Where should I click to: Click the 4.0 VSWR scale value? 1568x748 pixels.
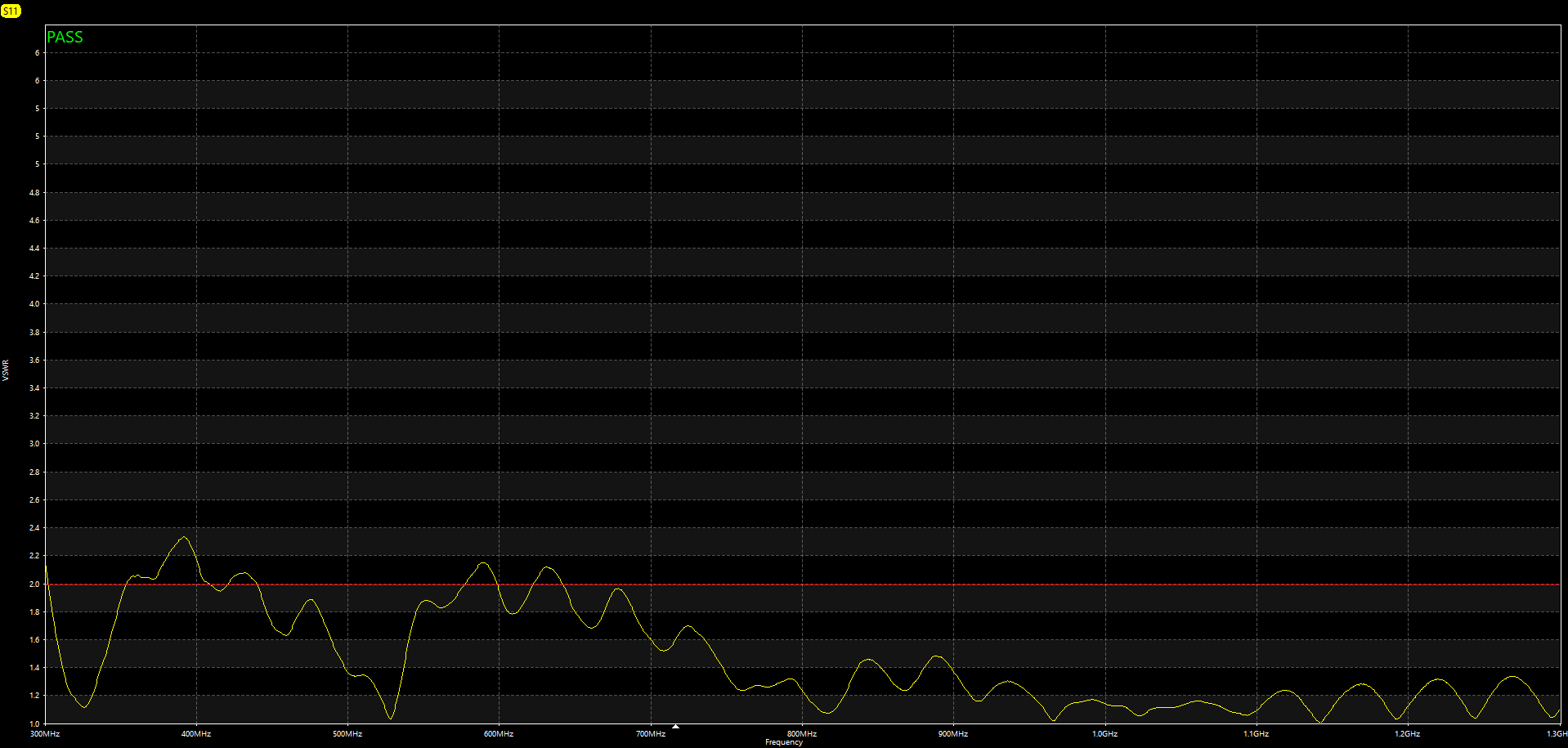click(34, 304)
